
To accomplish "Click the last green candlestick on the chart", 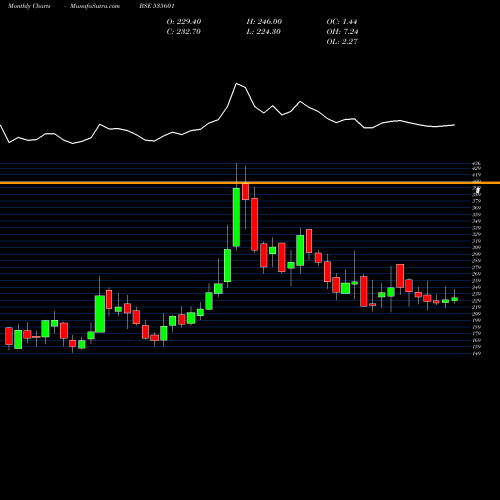I will click(x=454, y=299).
